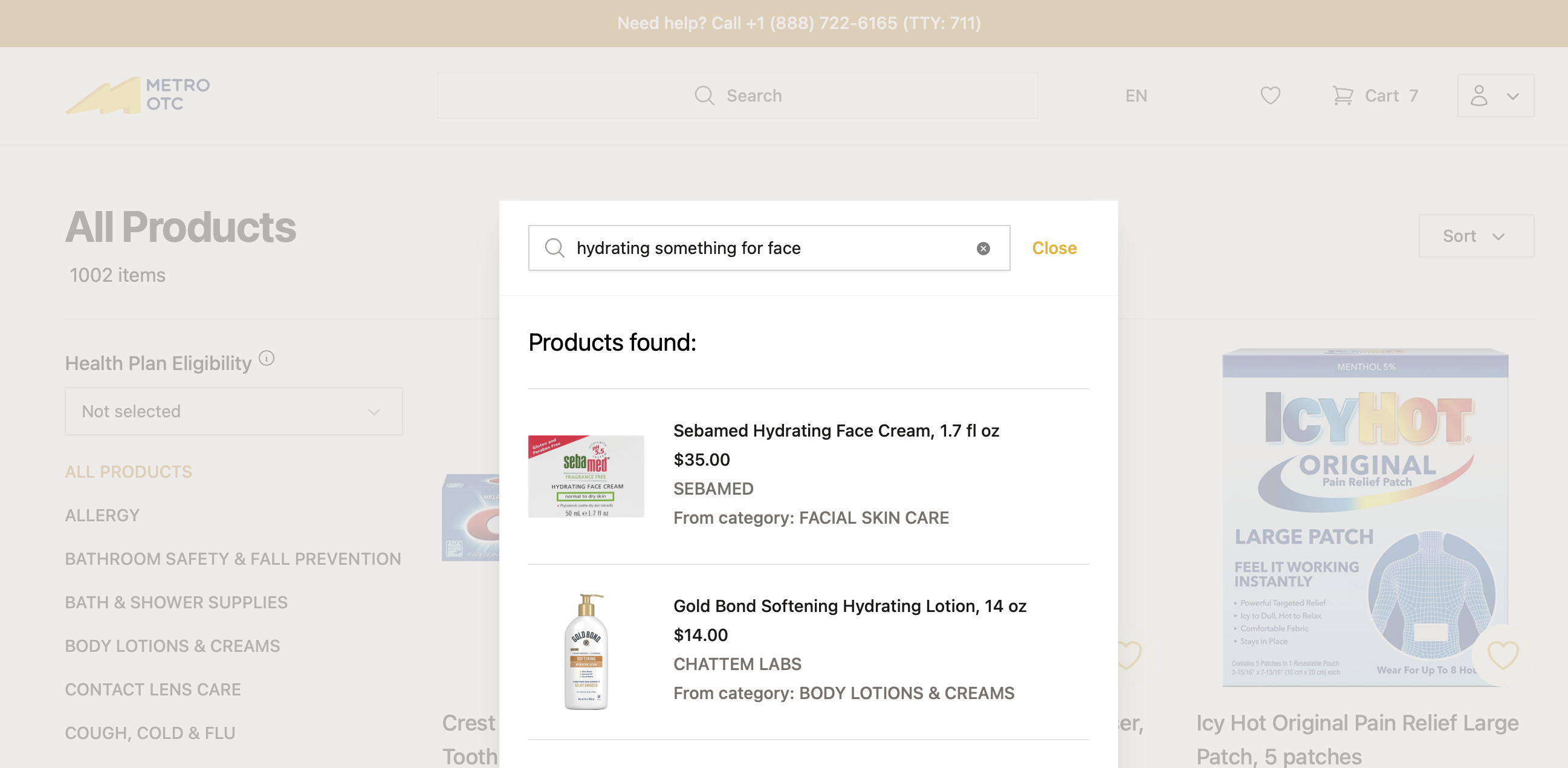The width and height of the screenshot is (1568, 768).
Task: Open Sebamed Hydrating Face Cream product
Action: click(x=836, y=431)
